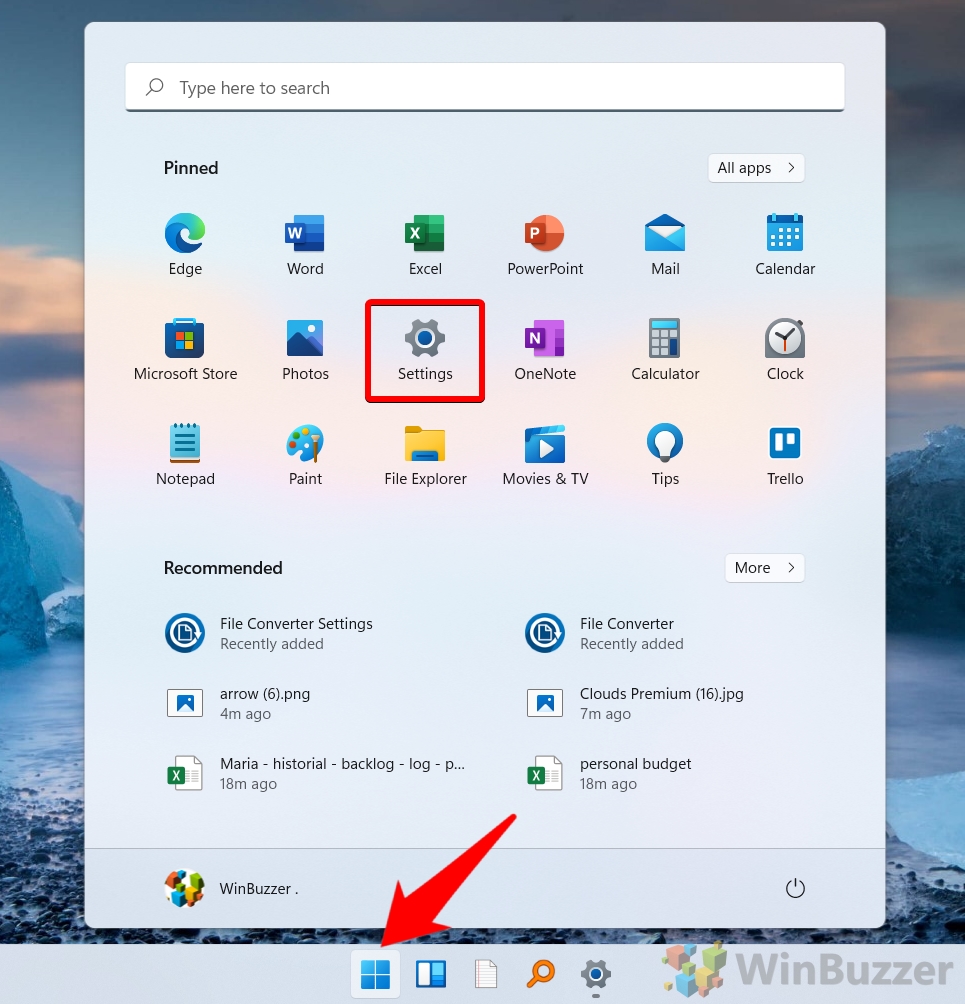Launch Word from the pinned apps

[305, 245]
